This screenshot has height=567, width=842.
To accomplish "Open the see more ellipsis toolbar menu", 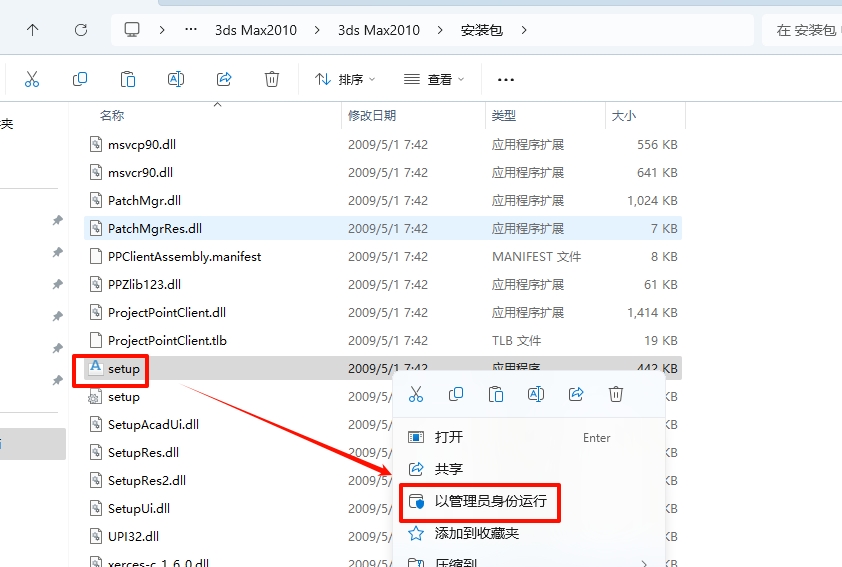I will pos(506,79).
